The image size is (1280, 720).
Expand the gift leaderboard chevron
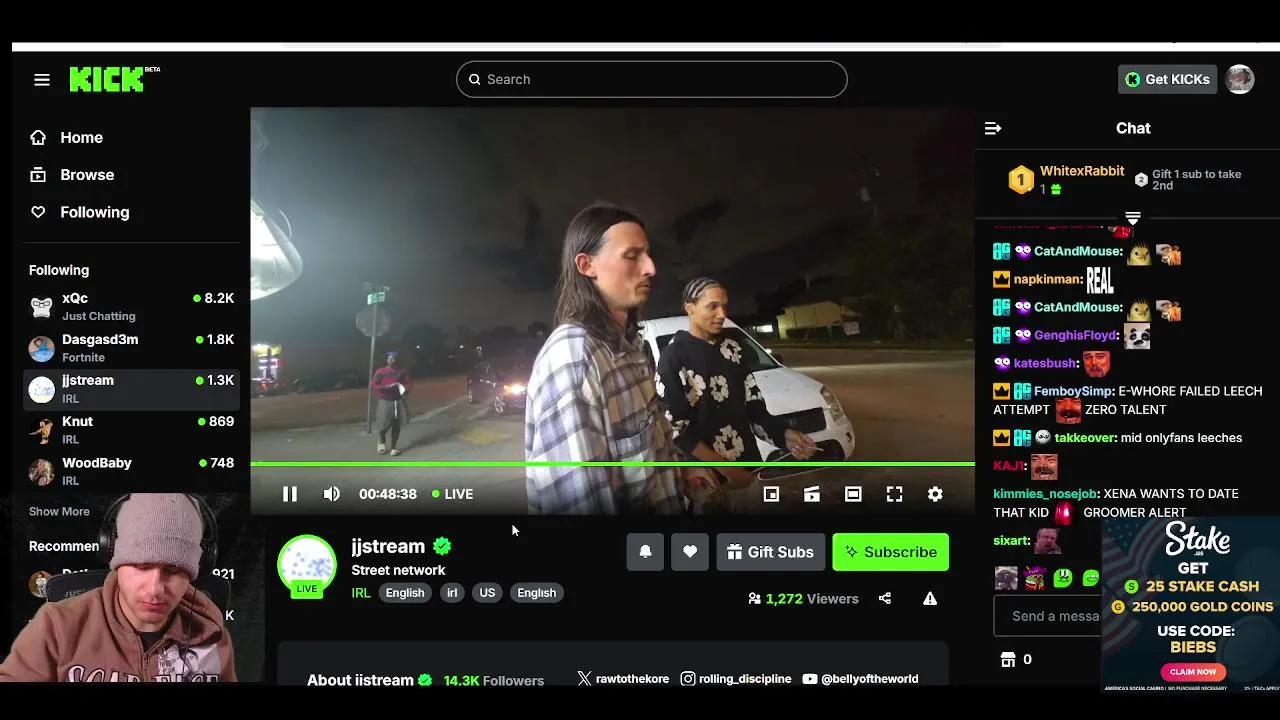click(x=1133, y=218)
